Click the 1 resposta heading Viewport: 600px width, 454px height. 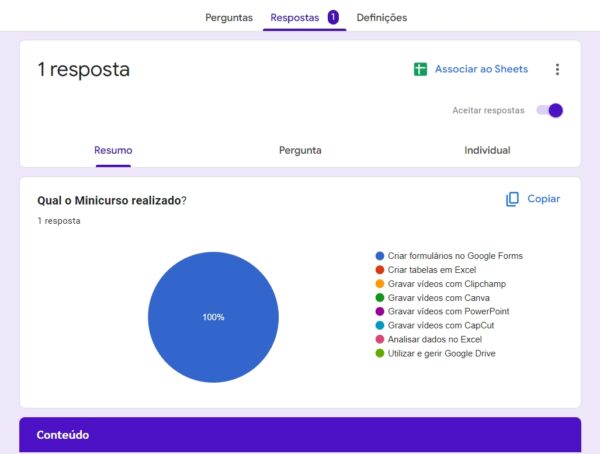click(x=83, y=69)
